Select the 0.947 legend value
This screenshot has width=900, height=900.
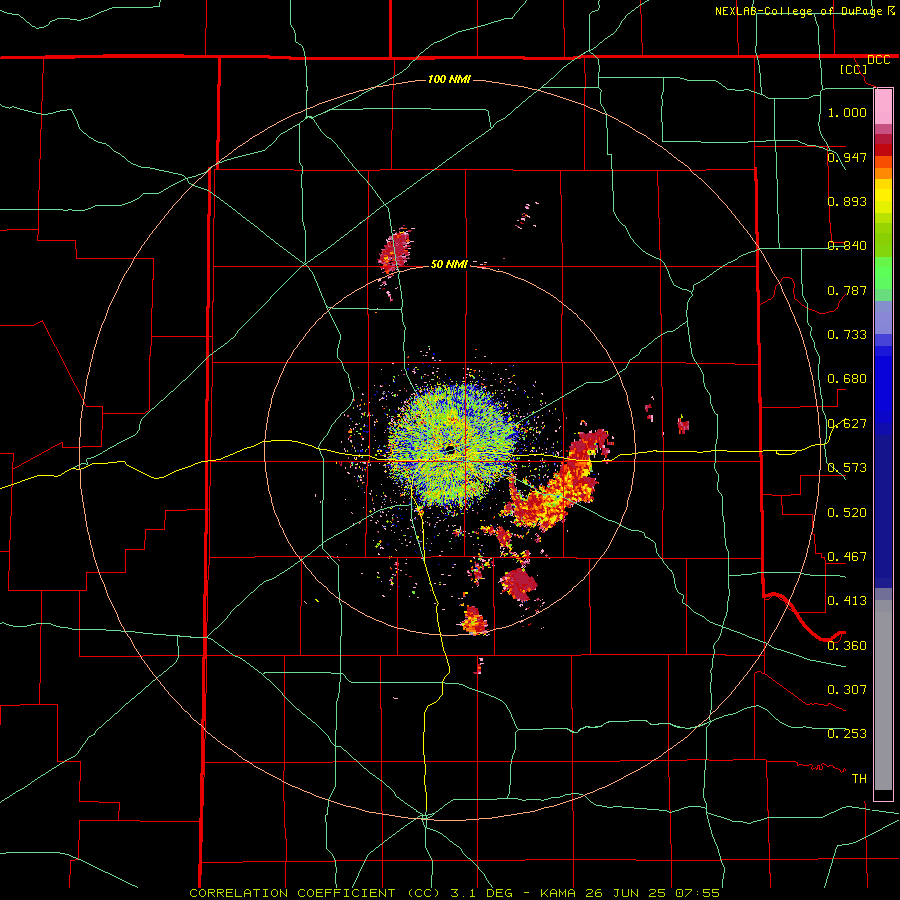(x=847, y=157)
